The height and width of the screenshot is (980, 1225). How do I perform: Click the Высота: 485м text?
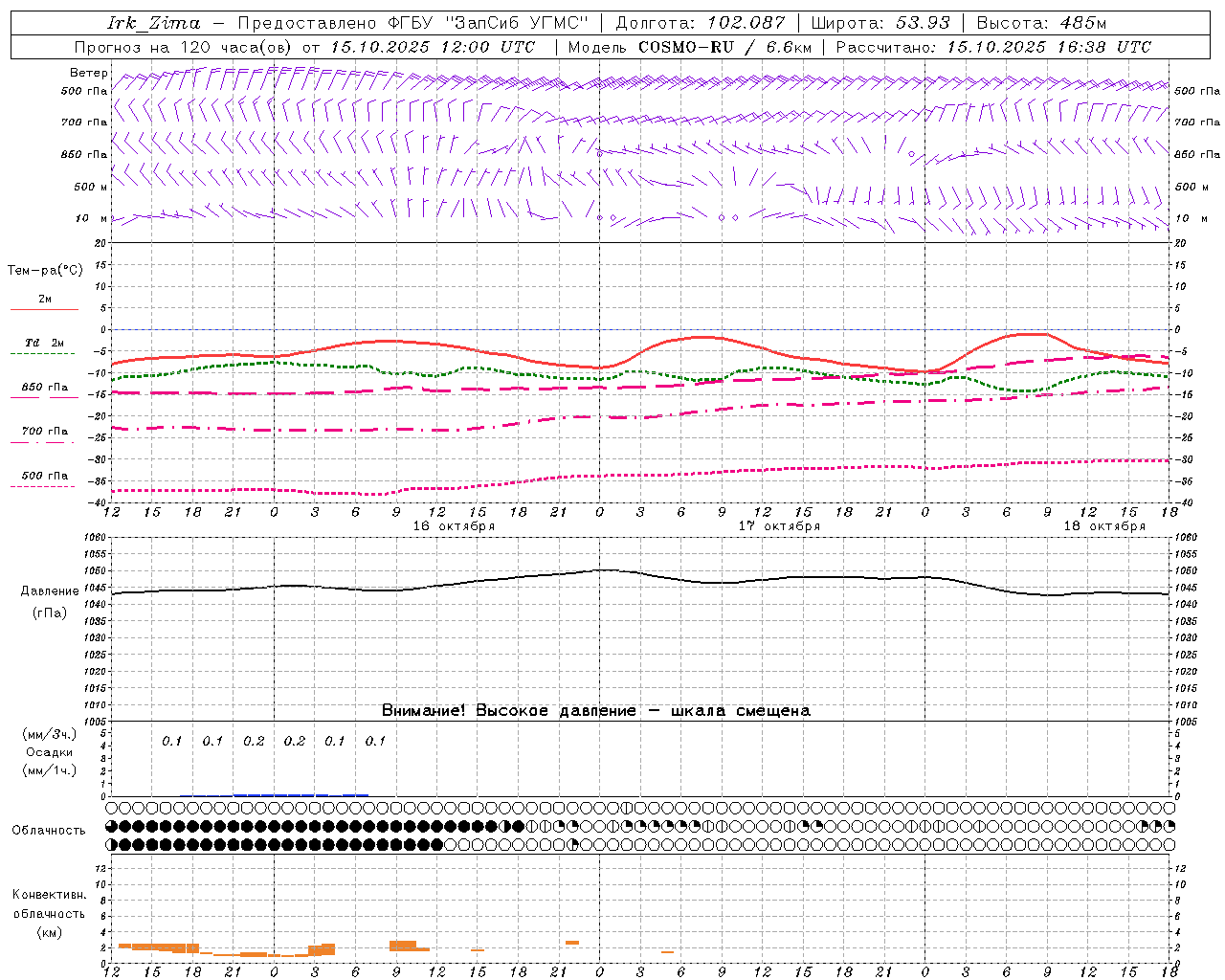click(1041, 23)
